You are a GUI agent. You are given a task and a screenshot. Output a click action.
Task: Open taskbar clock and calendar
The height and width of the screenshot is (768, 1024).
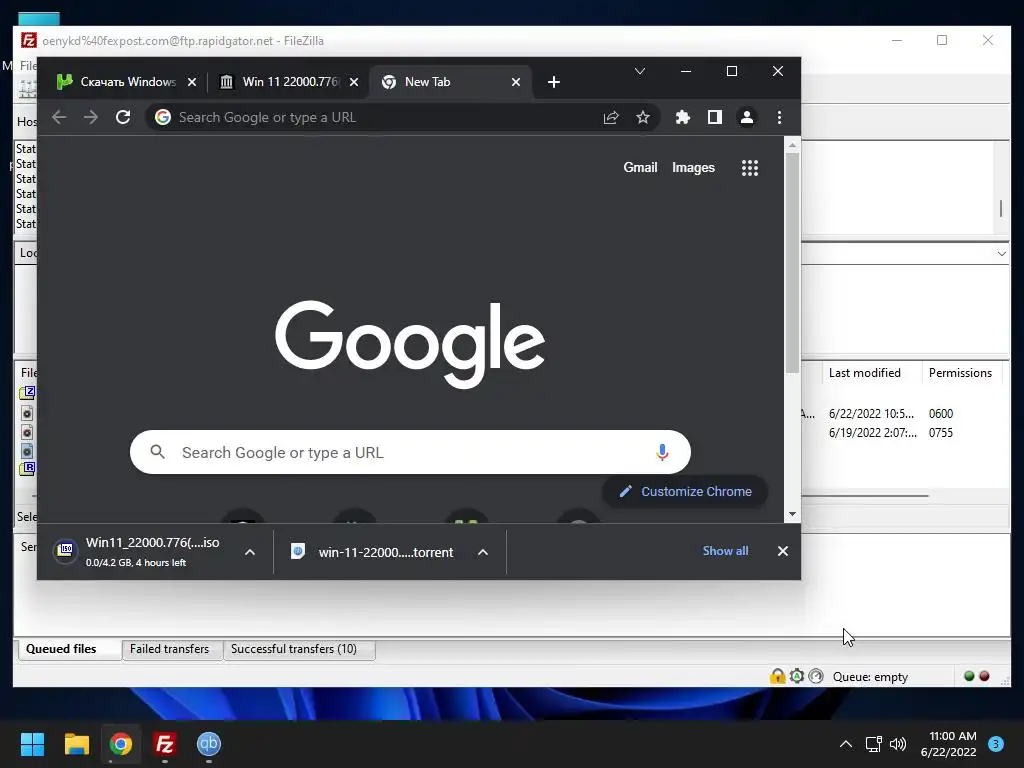point(948,744)
